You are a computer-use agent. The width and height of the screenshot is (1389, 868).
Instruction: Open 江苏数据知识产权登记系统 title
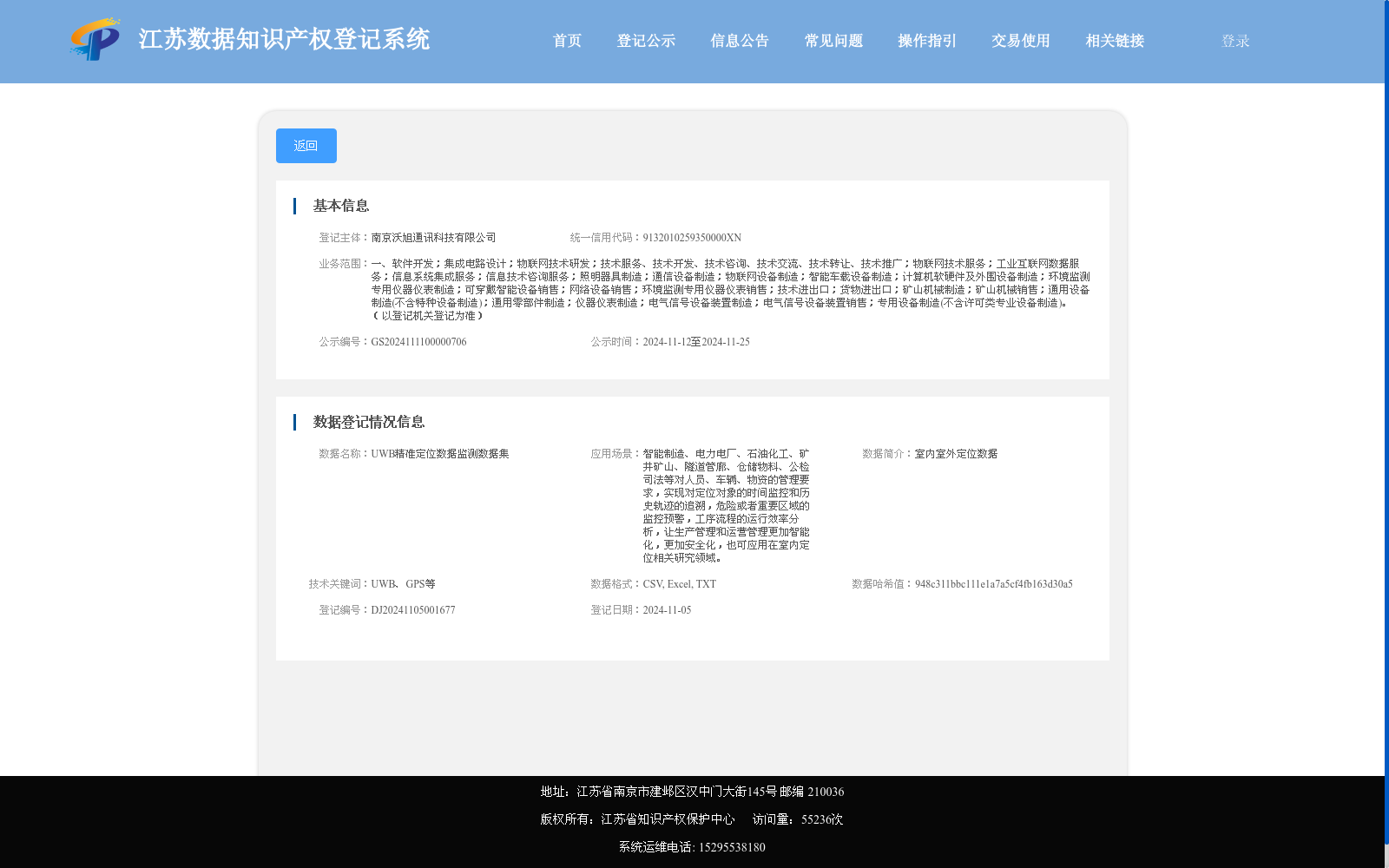284,39
